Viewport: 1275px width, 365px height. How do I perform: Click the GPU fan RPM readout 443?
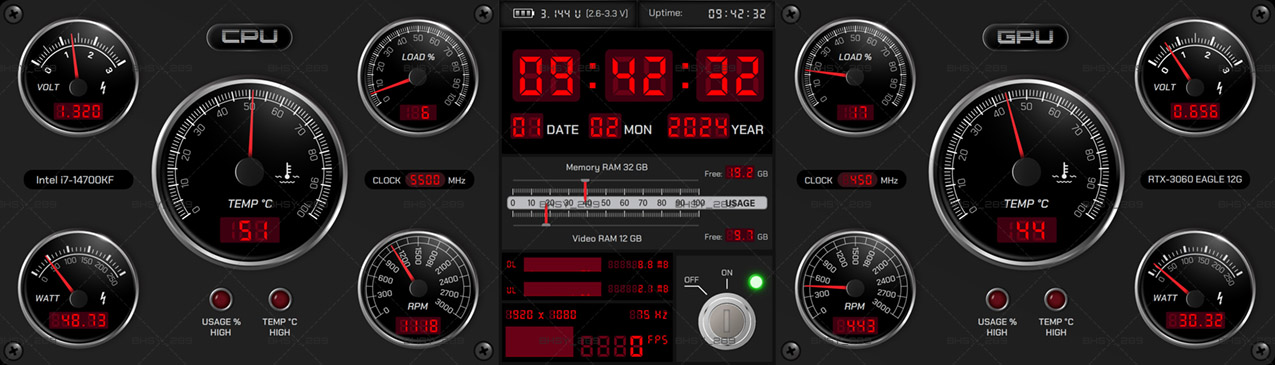click(x=854, y=325)
